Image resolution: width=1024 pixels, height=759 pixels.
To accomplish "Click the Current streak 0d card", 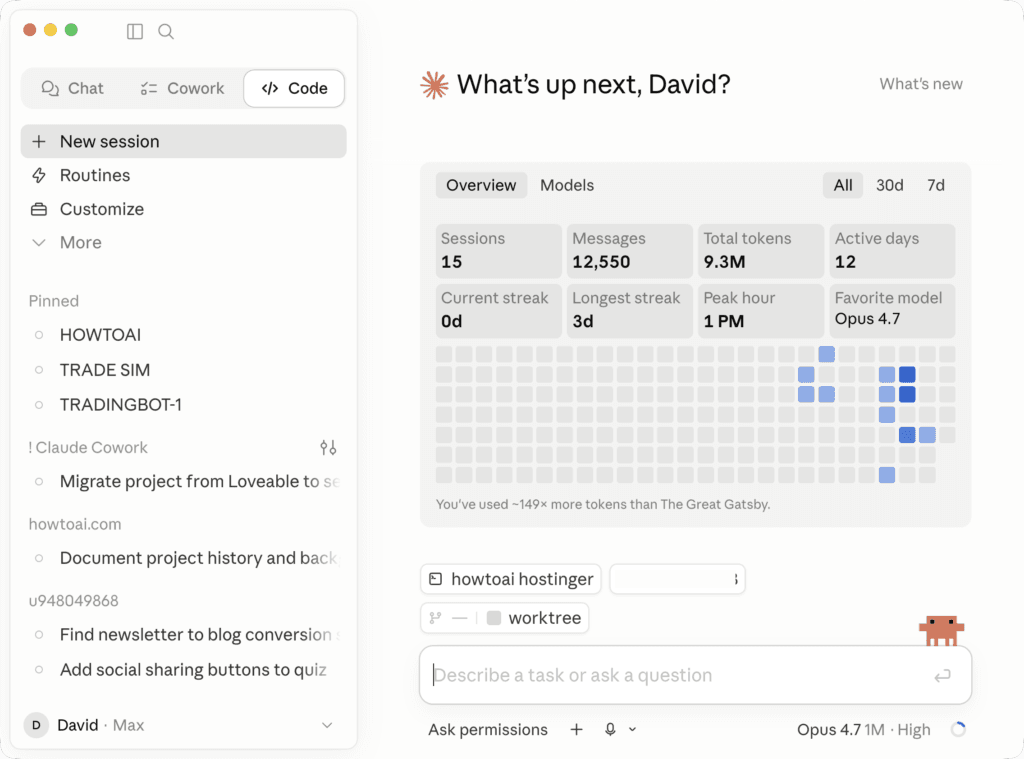I will pyautogui.click(x=499, y=310).
